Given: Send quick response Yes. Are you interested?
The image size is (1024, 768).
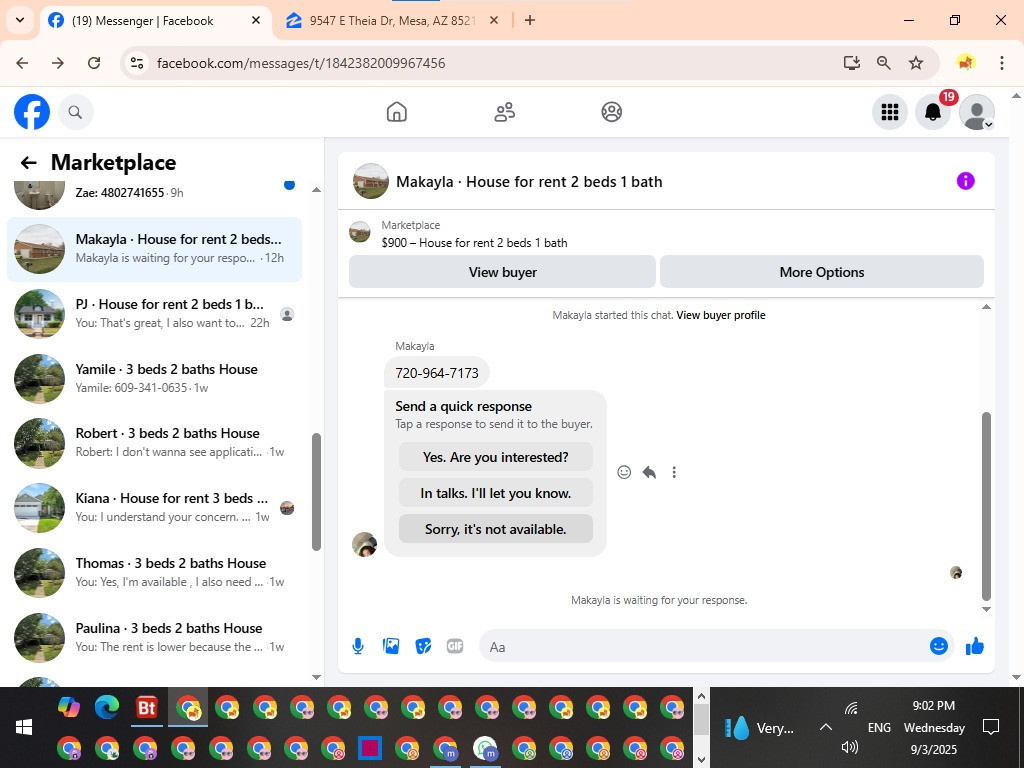Looking at the screenshot, I should pos(496,457).
